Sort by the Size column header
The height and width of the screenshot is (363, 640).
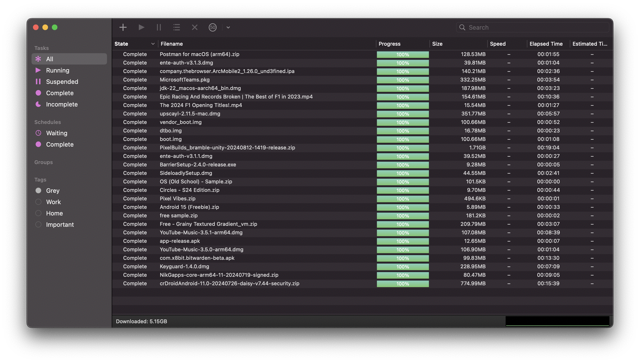[458, 44]
